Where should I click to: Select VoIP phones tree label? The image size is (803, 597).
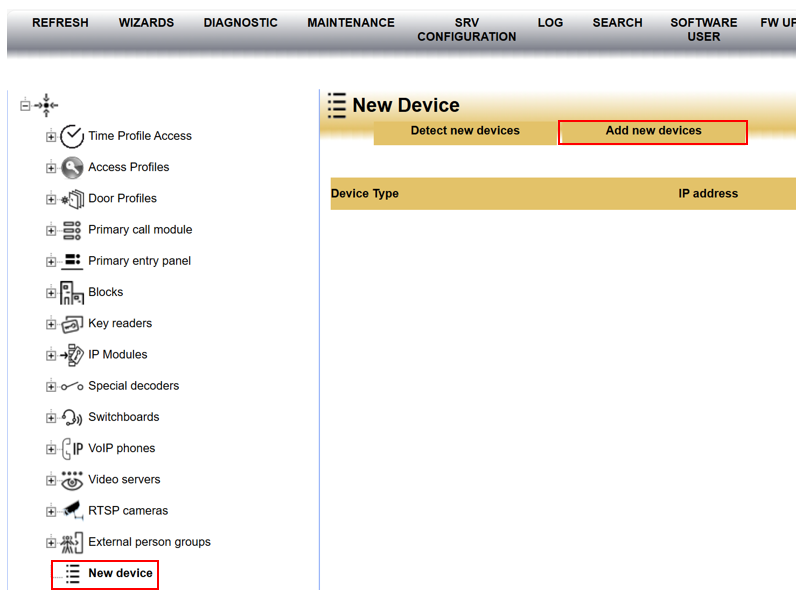[121, 448]
